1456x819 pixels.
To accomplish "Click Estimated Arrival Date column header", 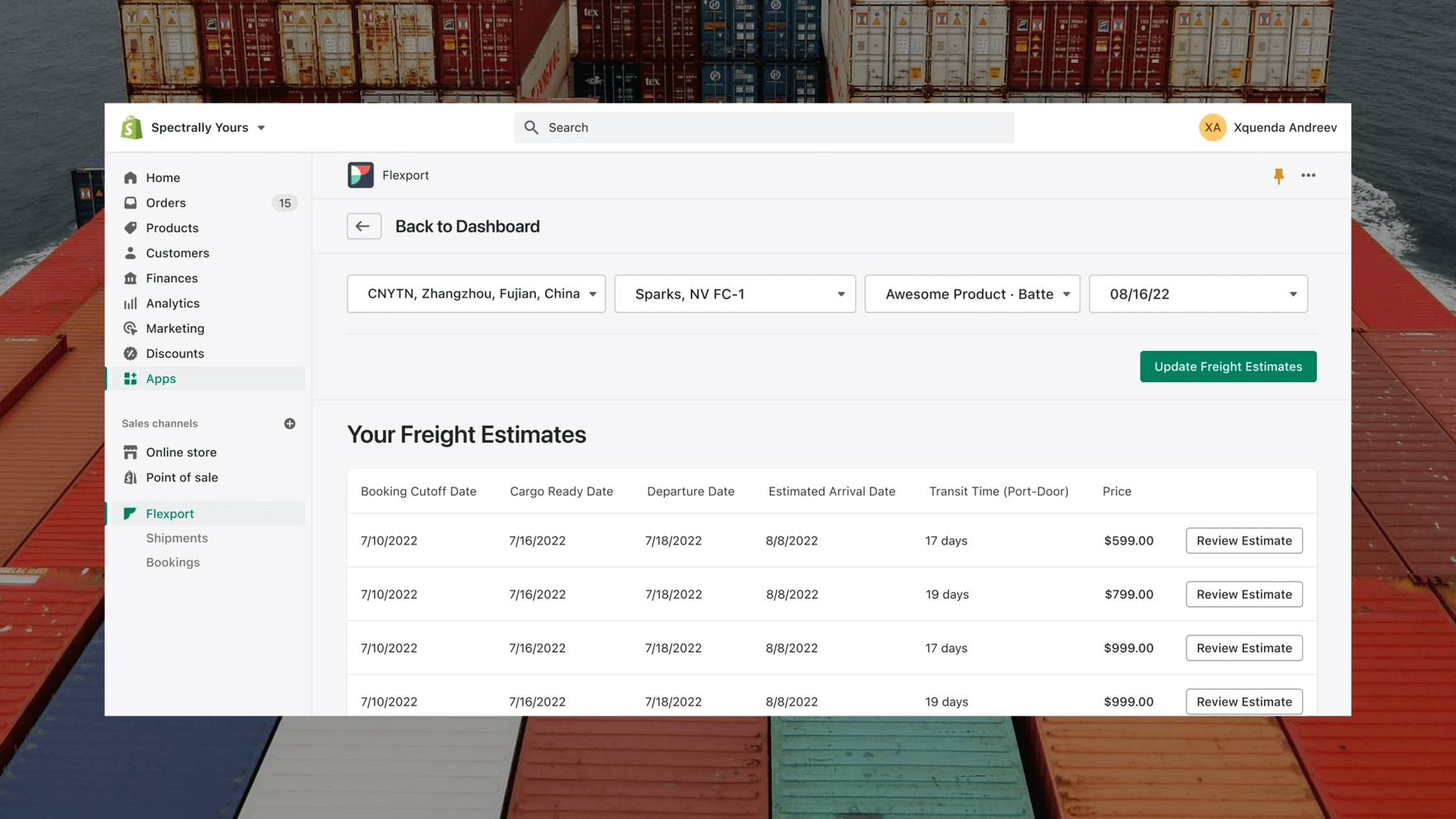I will tap(832, 491).
